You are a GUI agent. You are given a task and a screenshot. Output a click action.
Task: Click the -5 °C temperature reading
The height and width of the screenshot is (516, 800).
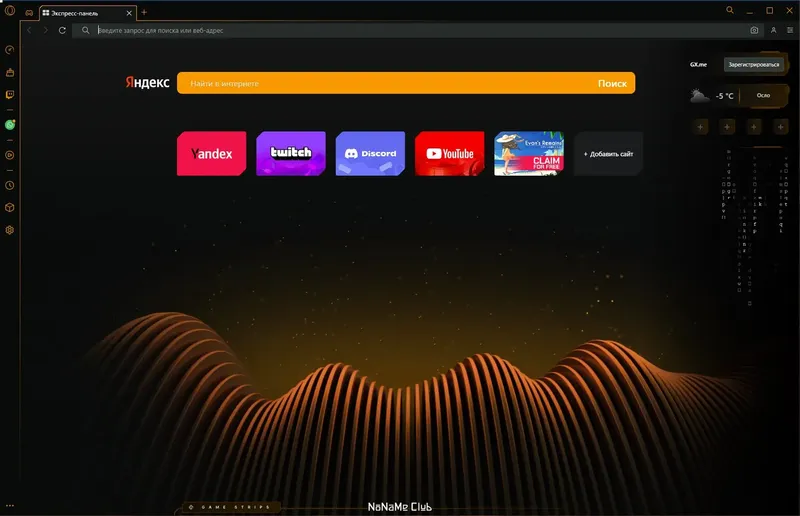click(724, 96)
